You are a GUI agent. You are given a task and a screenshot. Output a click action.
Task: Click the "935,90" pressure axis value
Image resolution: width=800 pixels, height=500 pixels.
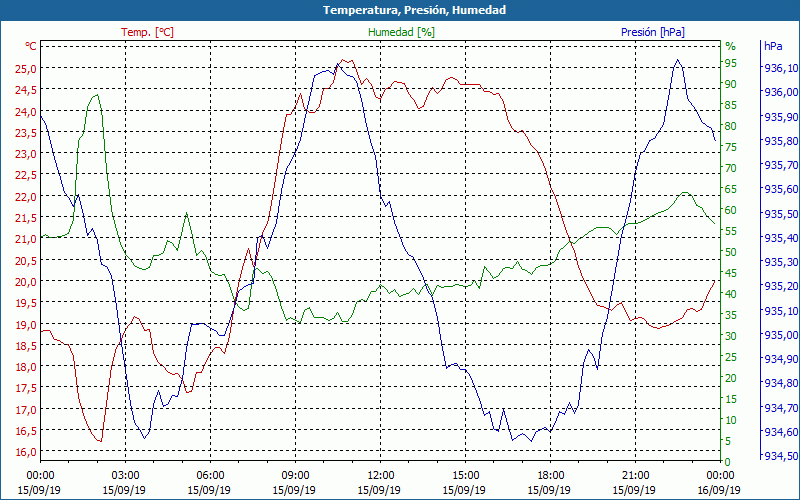tap(781, 117)
